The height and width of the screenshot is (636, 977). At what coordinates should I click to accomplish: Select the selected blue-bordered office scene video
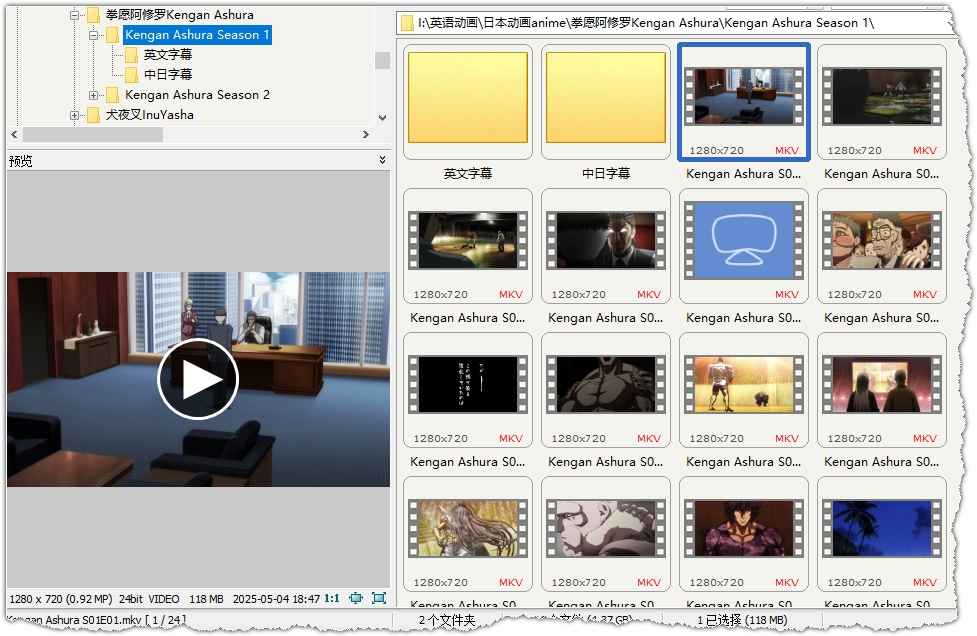coord(744,100)
